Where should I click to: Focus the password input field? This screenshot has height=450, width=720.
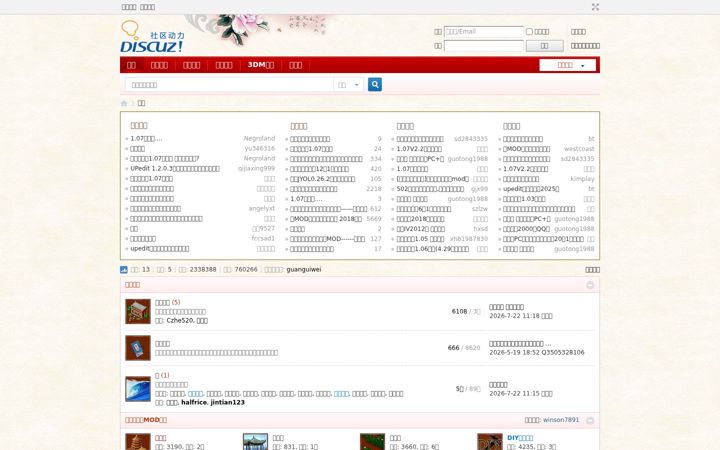pos(484,46)
